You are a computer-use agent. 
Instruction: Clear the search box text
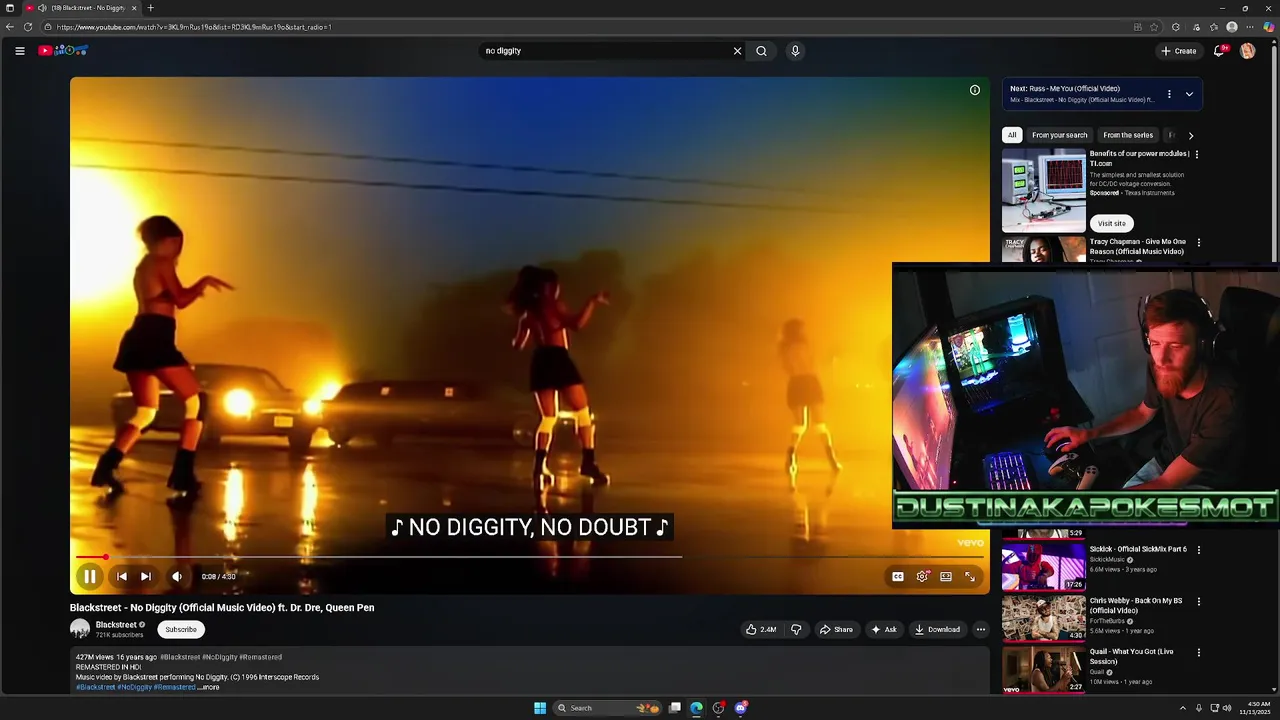tap(737, 51)
